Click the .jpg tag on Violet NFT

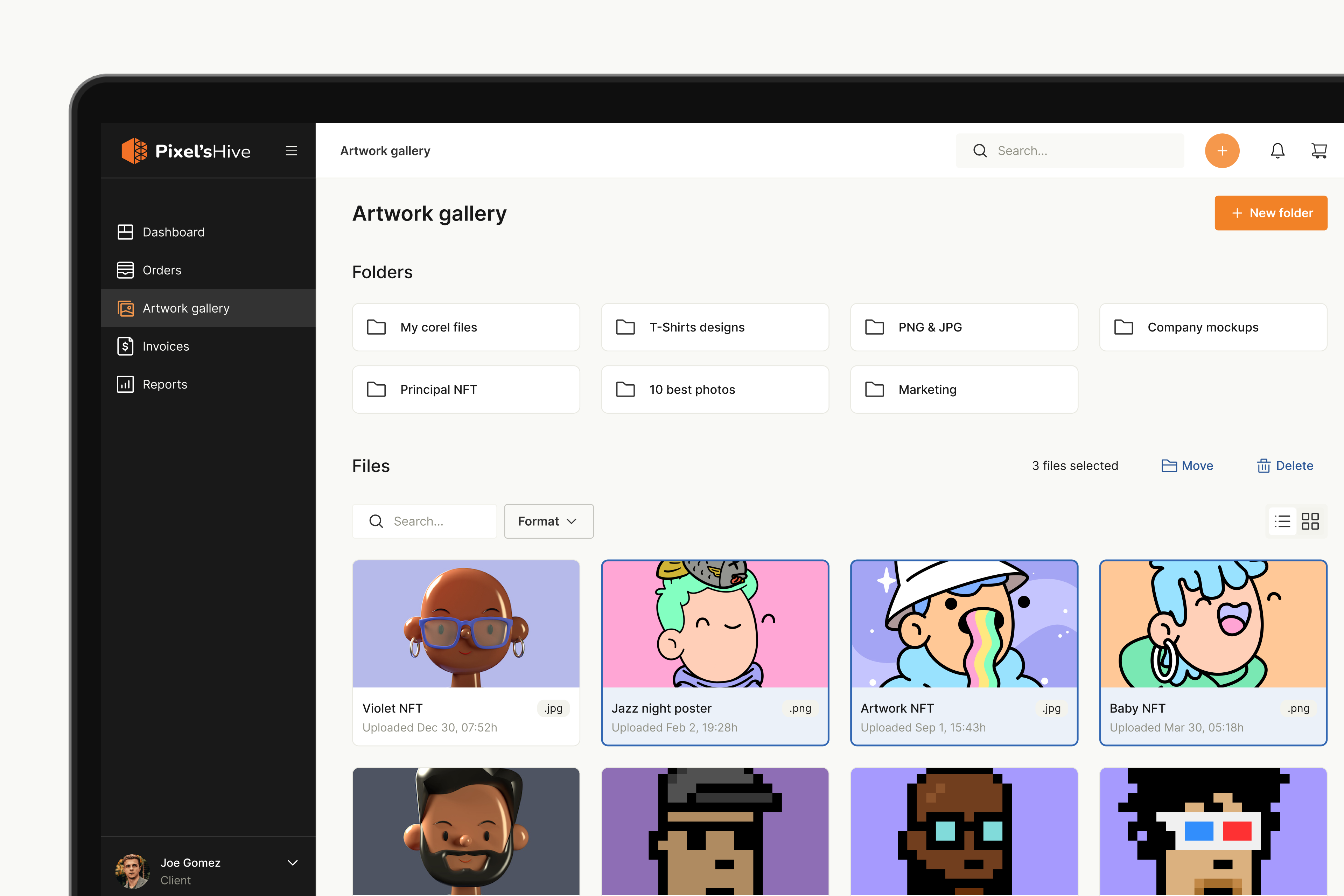click(553, 708)
